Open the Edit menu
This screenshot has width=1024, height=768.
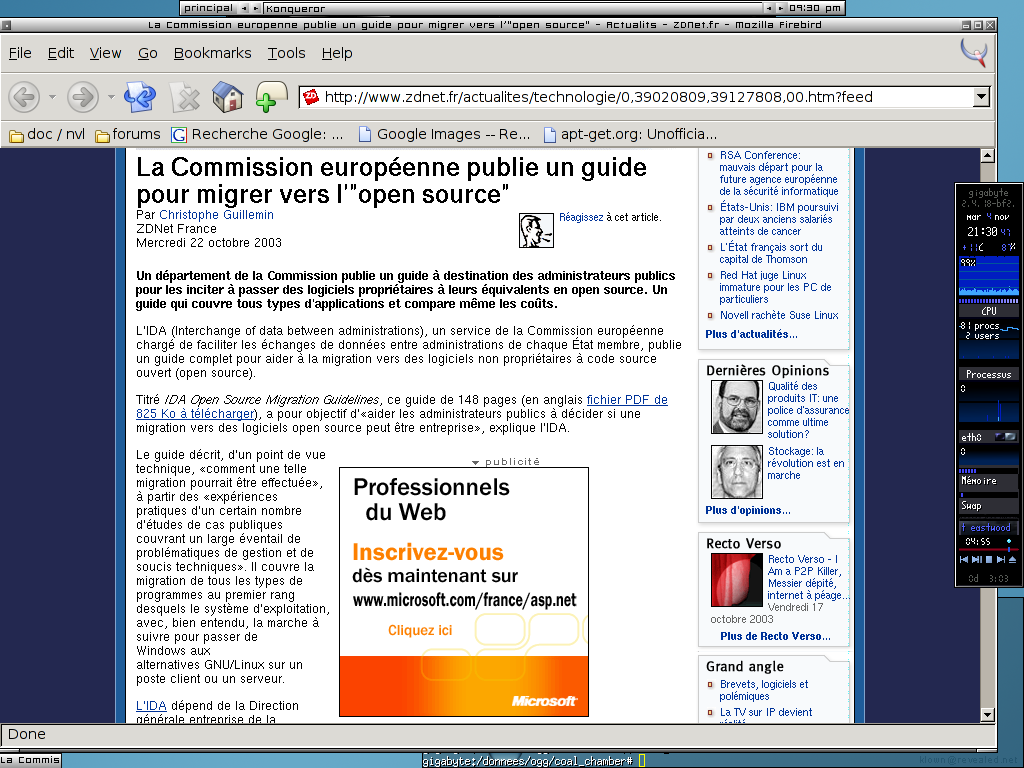coord(61,54)
